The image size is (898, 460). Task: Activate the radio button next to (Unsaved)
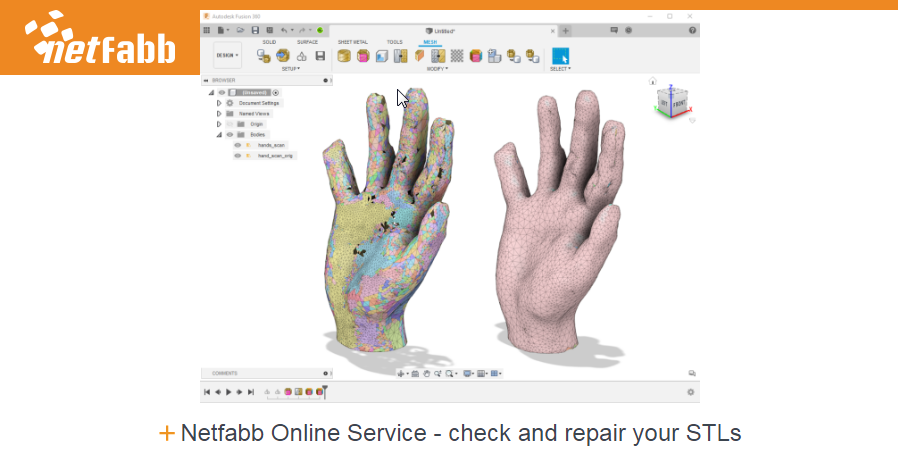275,92
